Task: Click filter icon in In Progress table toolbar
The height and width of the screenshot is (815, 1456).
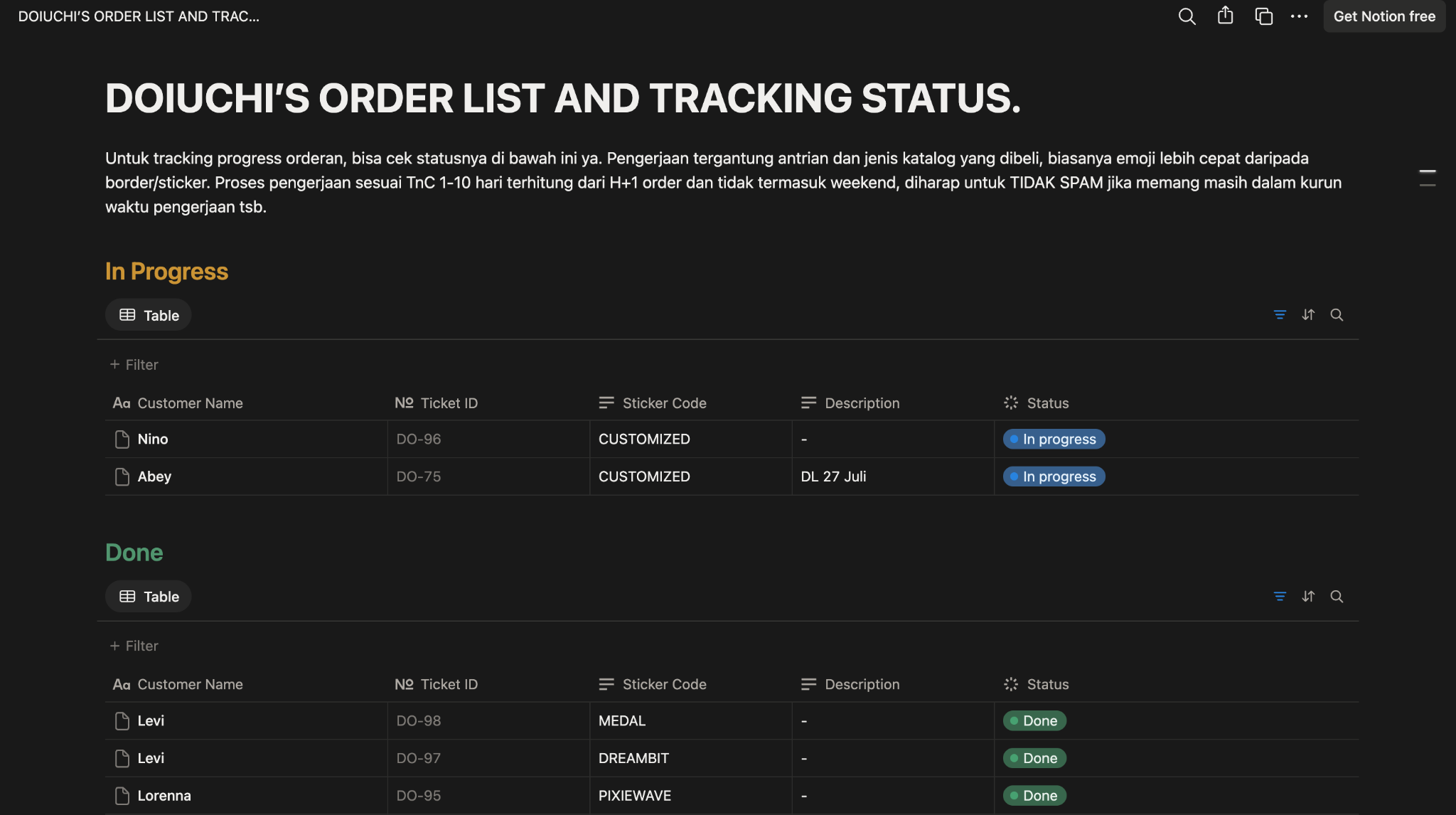Action: click(x=1280, y=314)
